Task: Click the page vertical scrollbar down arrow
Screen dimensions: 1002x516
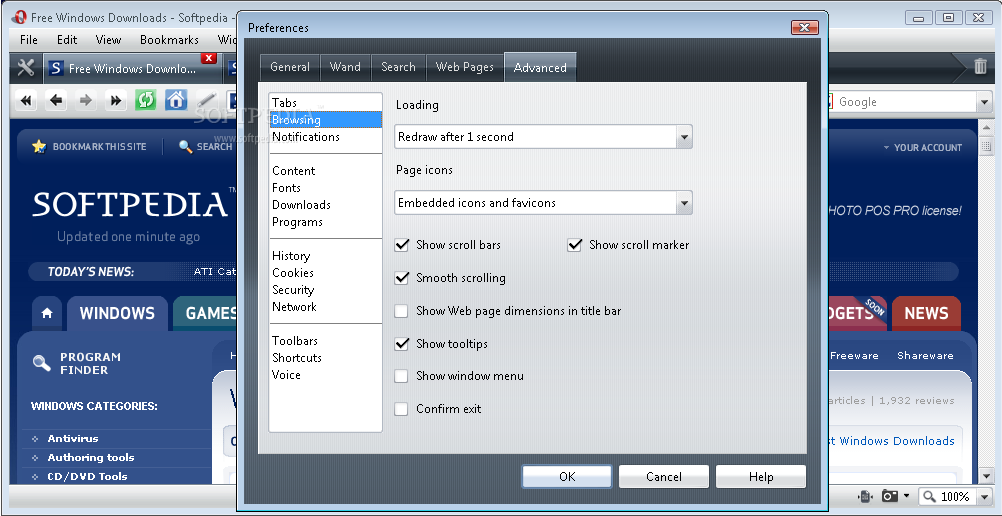Action: coord(985,476)
